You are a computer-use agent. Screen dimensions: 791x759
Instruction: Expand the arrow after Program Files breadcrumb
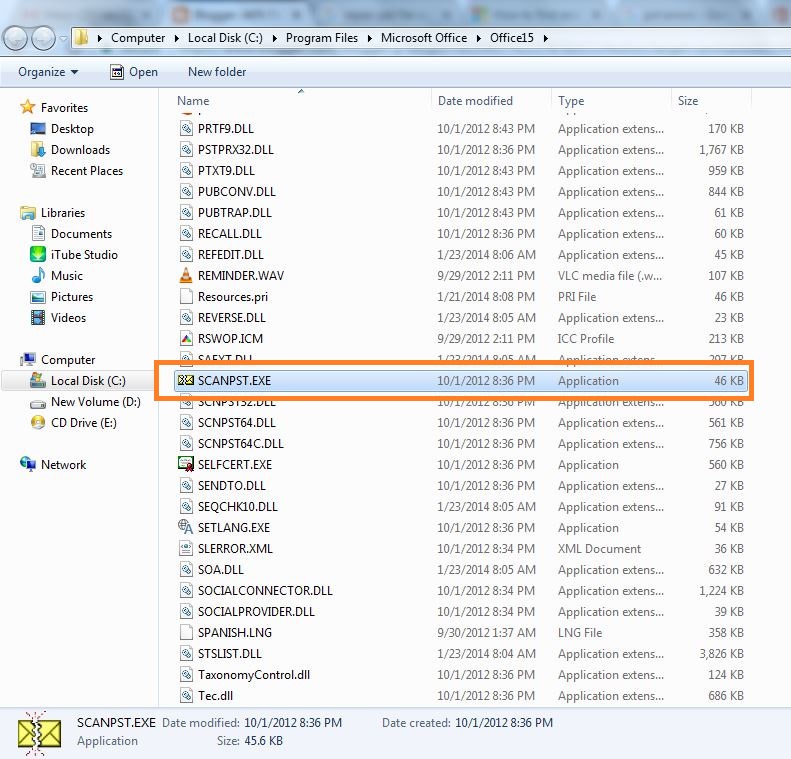[370, 38]
